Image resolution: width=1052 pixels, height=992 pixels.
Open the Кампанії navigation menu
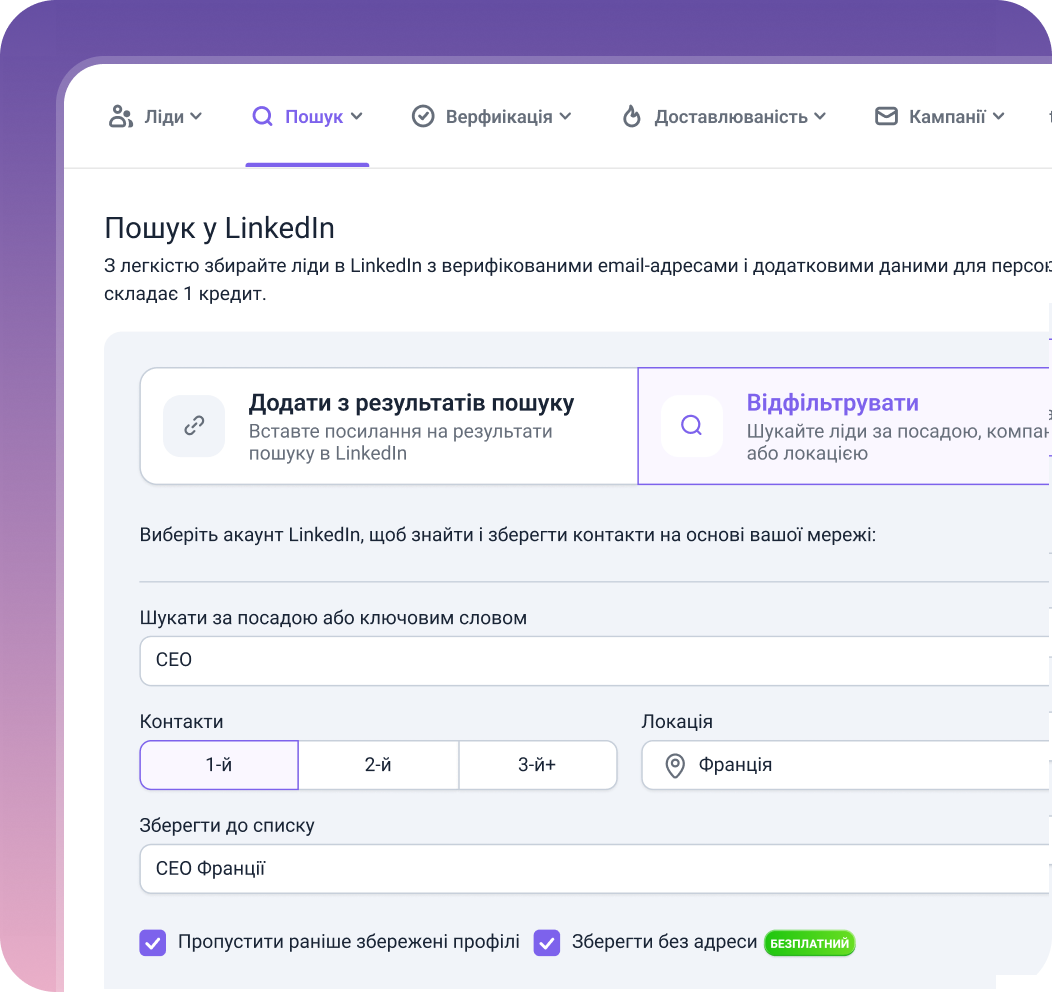pos(939,117)
